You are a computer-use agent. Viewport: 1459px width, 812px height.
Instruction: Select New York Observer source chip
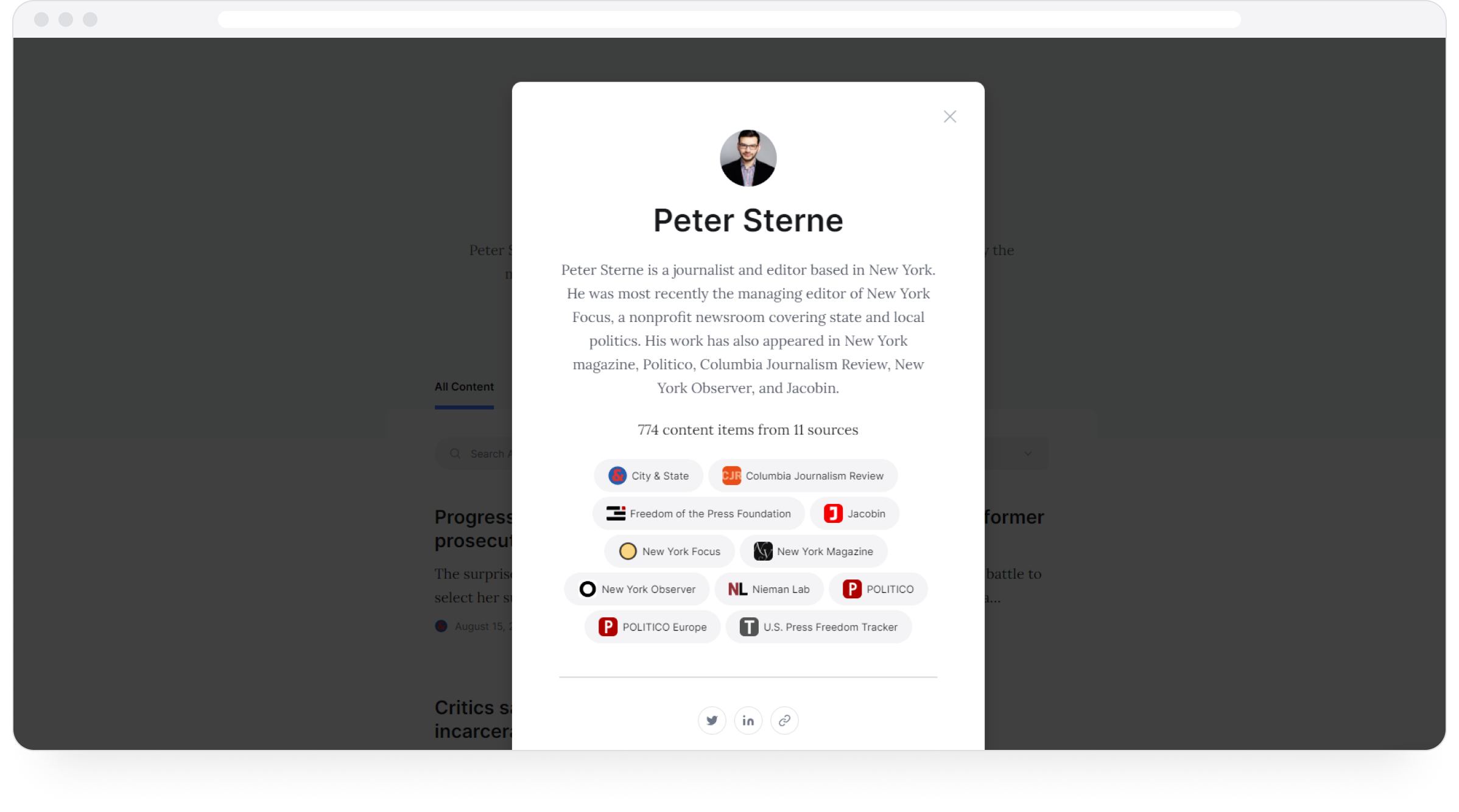[637, 589]
